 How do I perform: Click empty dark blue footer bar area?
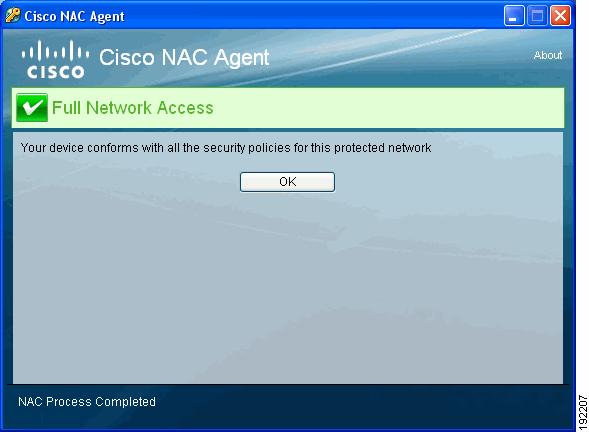point(361,406)
